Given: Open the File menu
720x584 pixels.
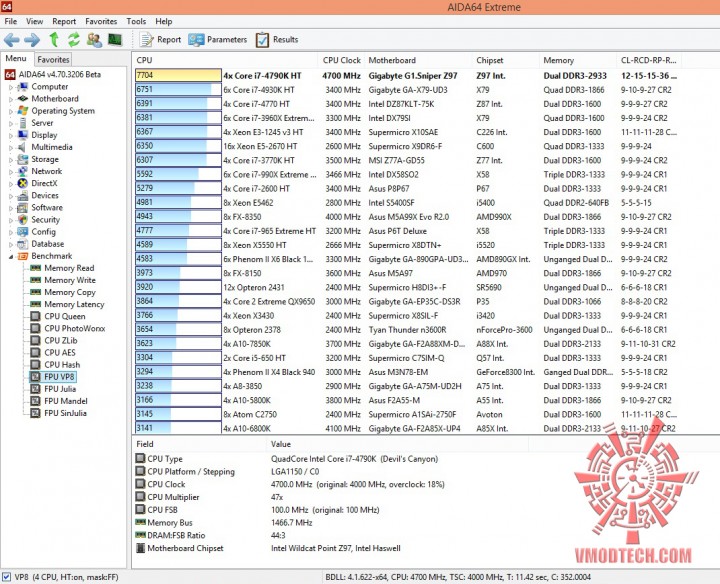Looking at the screenshot, I should coord(11,21).
